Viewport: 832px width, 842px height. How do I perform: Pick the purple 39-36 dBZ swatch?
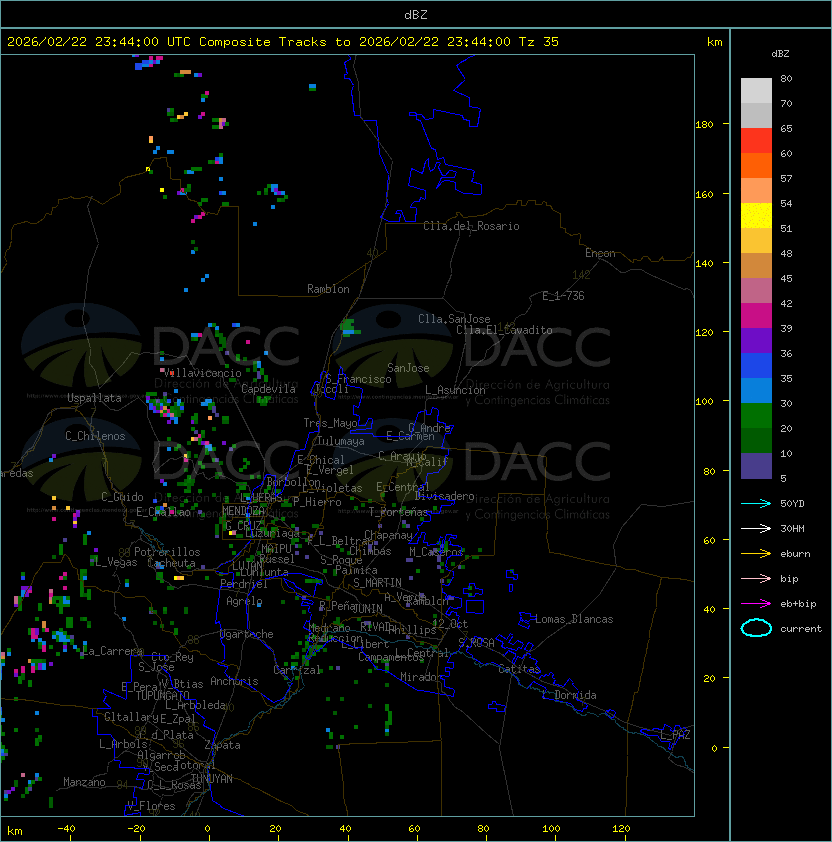[x=756, y=341]
